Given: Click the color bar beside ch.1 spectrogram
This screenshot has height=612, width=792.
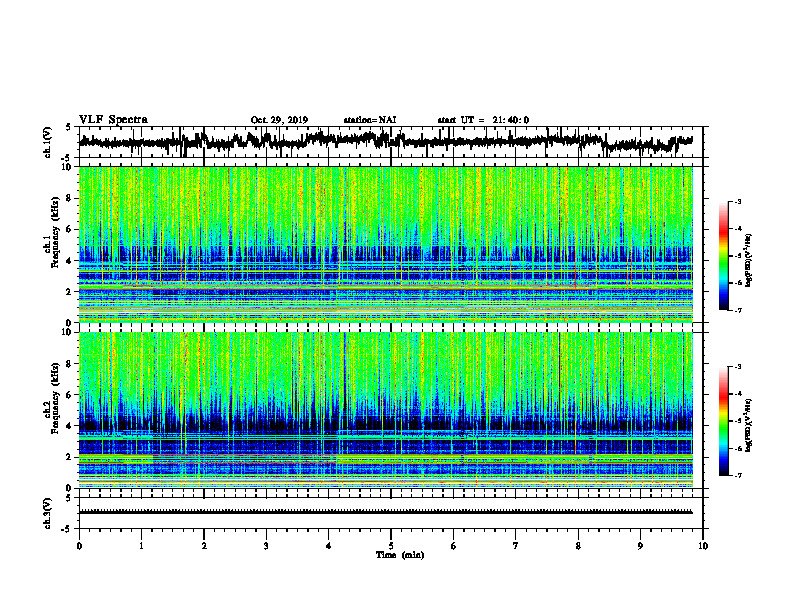Looking at the screenshot, I should [723, 256].
